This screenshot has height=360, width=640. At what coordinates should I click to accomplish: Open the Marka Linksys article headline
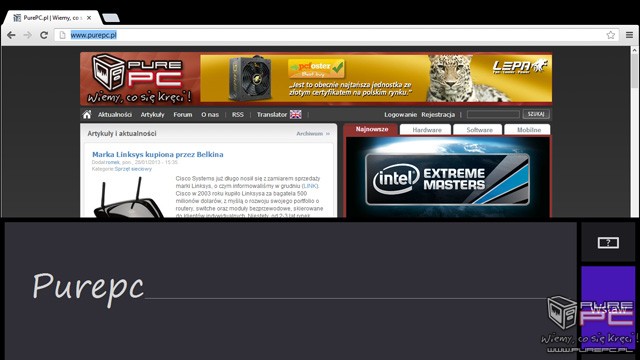[x=158, y=154]
